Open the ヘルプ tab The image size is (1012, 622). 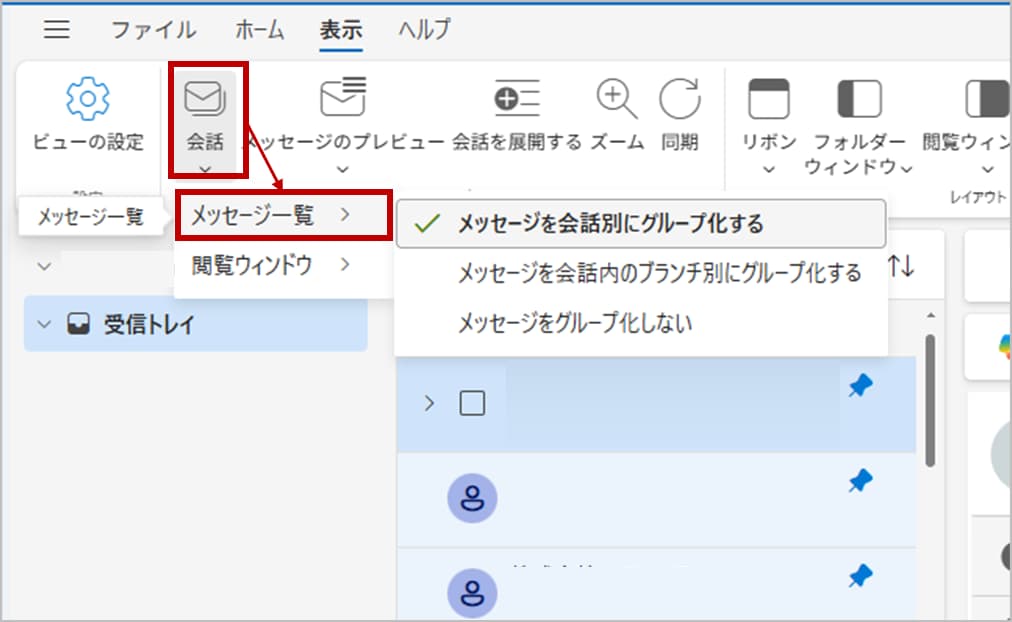(x=424, y=30)
